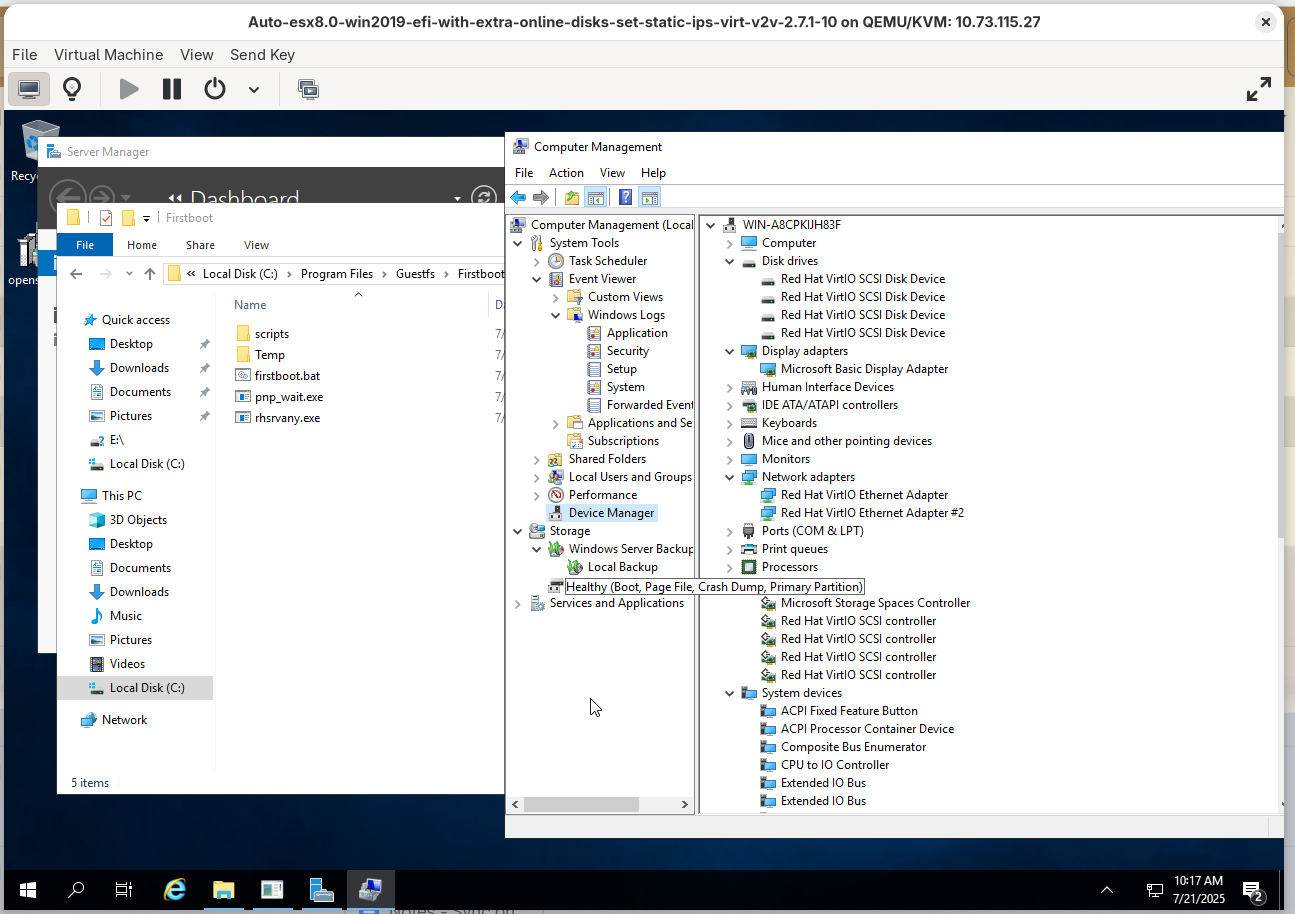Open recent locations dropdown in Explorer
This screenshot has height=914, width=1295.
coord(128,274)
